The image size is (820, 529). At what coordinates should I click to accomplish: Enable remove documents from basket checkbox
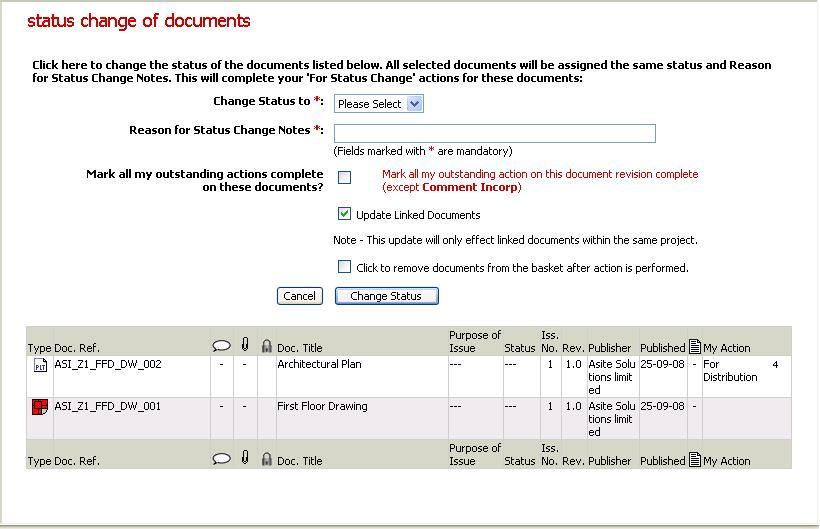[x=344, y=267]
